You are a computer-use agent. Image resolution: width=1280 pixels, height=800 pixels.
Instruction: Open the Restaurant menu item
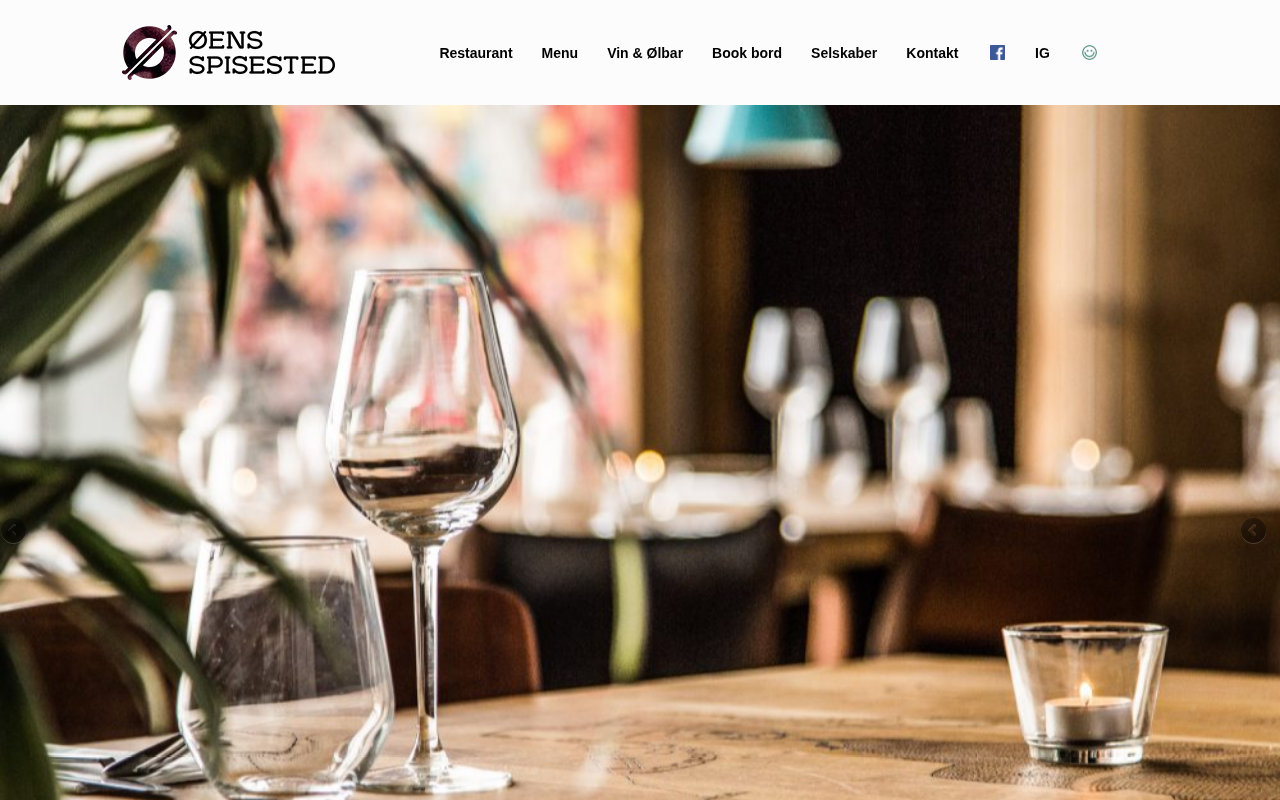tap(476, 53)
